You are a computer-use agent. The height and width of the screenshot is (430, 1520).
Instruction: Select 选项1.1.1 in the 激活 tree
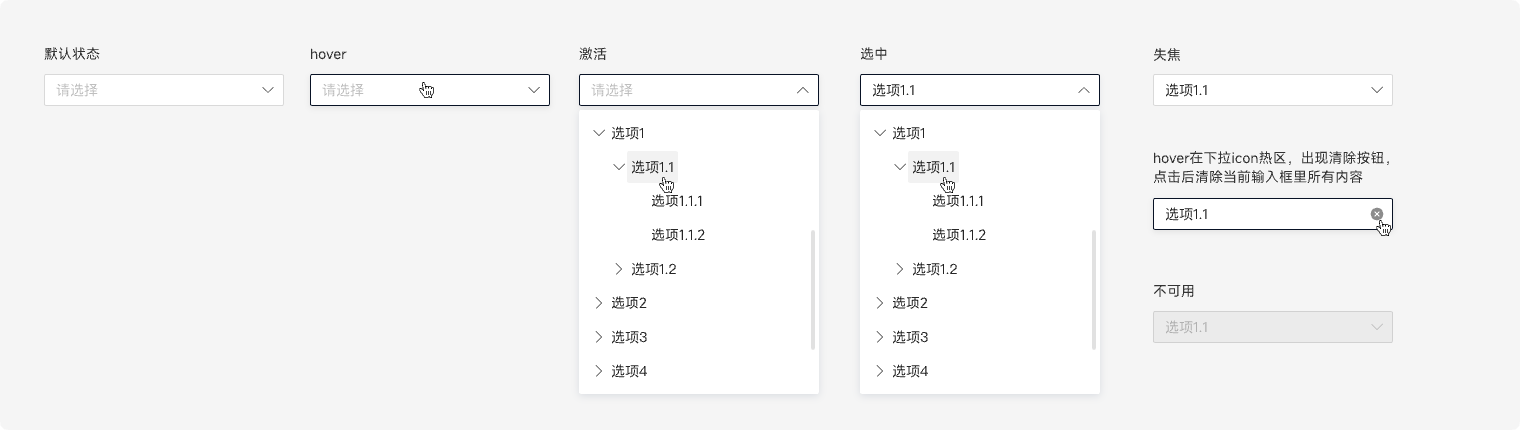677,201
